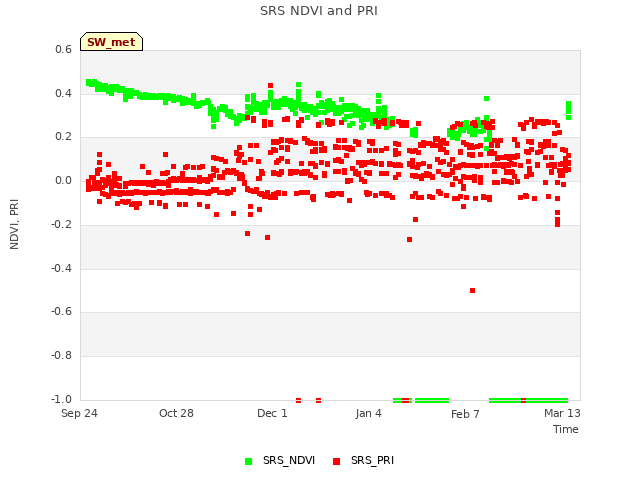The height and width of the screenshot is (480, 640).
Task: Click the Time x-axis label
Action: coord(566,429)
